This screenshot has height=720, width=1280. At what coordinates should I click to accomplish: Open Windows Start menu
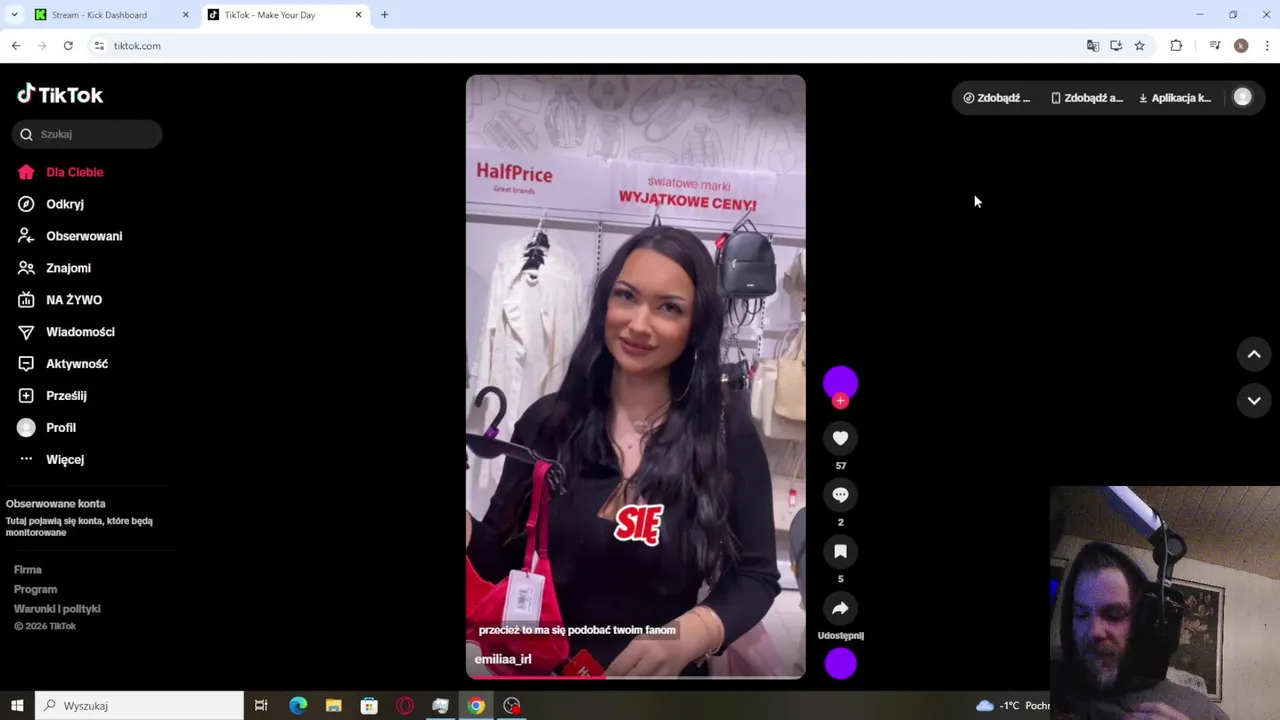pos(17,706)
